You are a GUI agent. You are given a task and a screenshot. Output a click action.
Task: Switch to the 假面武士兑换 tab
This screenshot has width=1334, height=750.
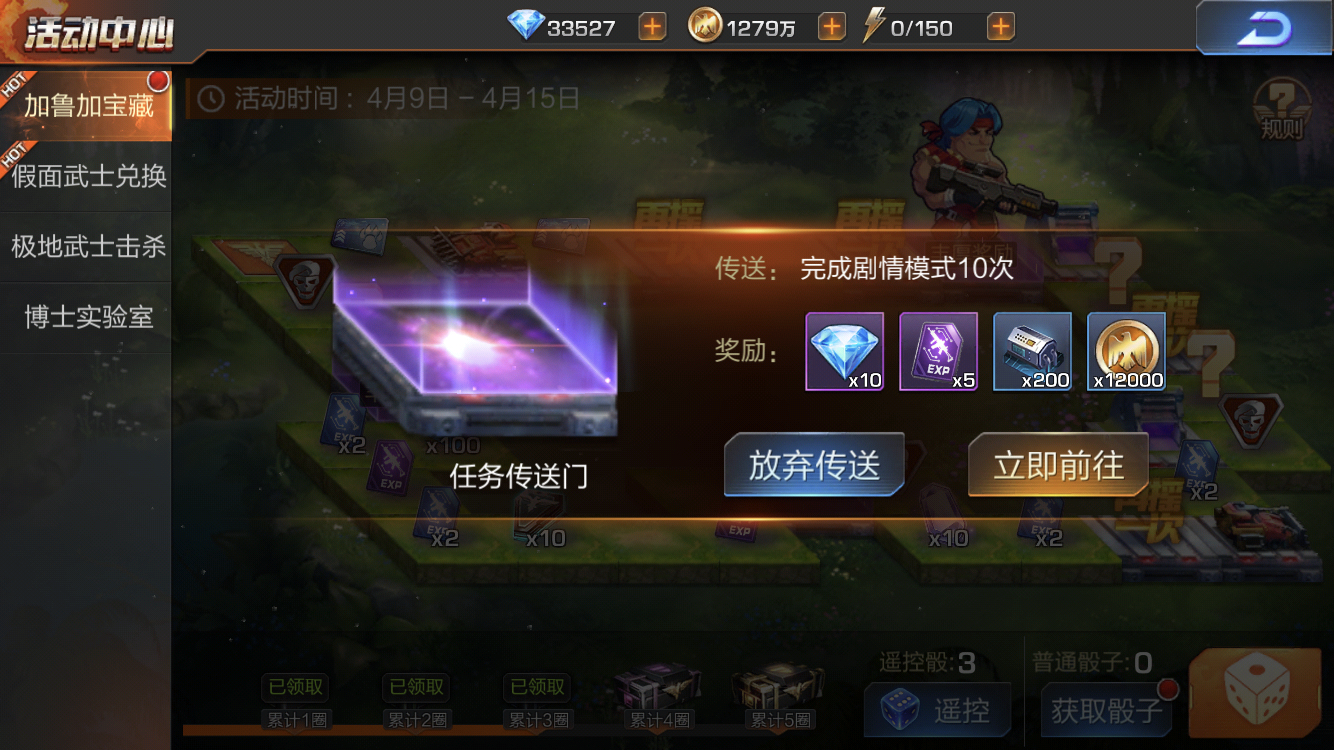click(x=87, y=176)
